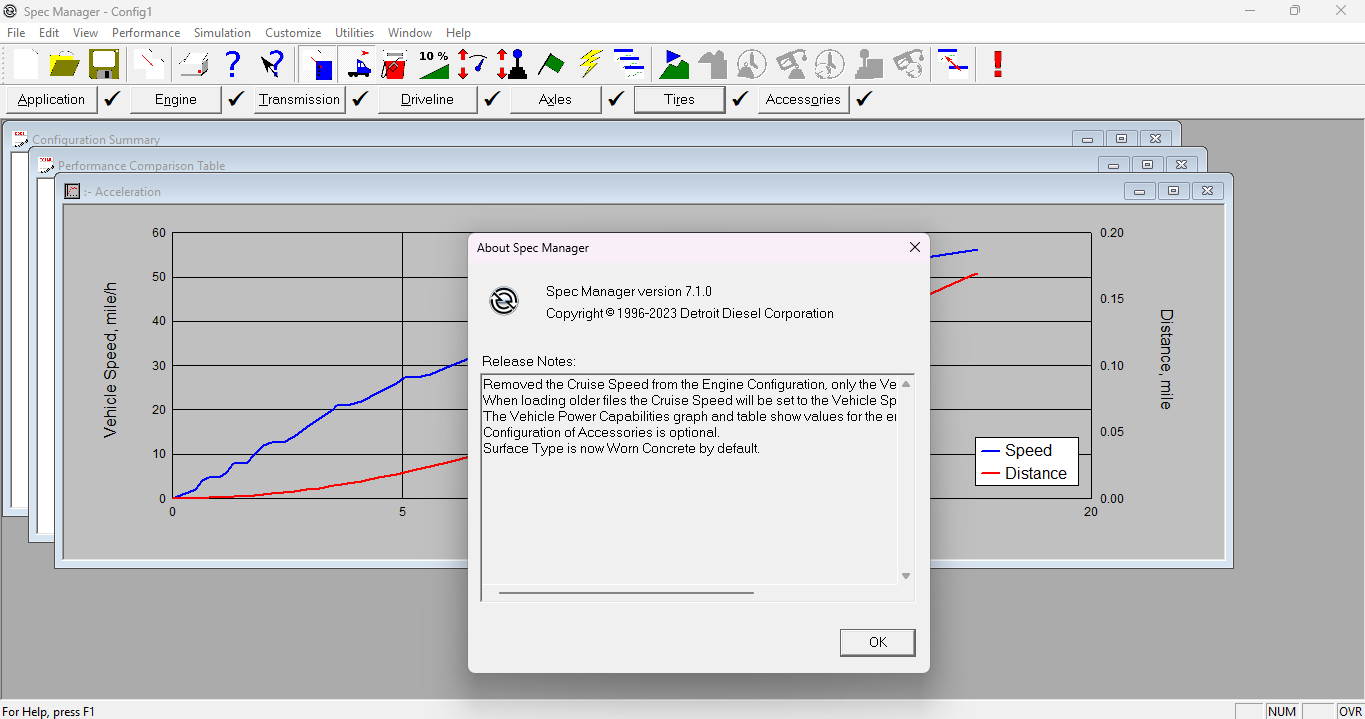Click the red exclamation mark icon
1365x719 pixels.
(x=997, y=65)
